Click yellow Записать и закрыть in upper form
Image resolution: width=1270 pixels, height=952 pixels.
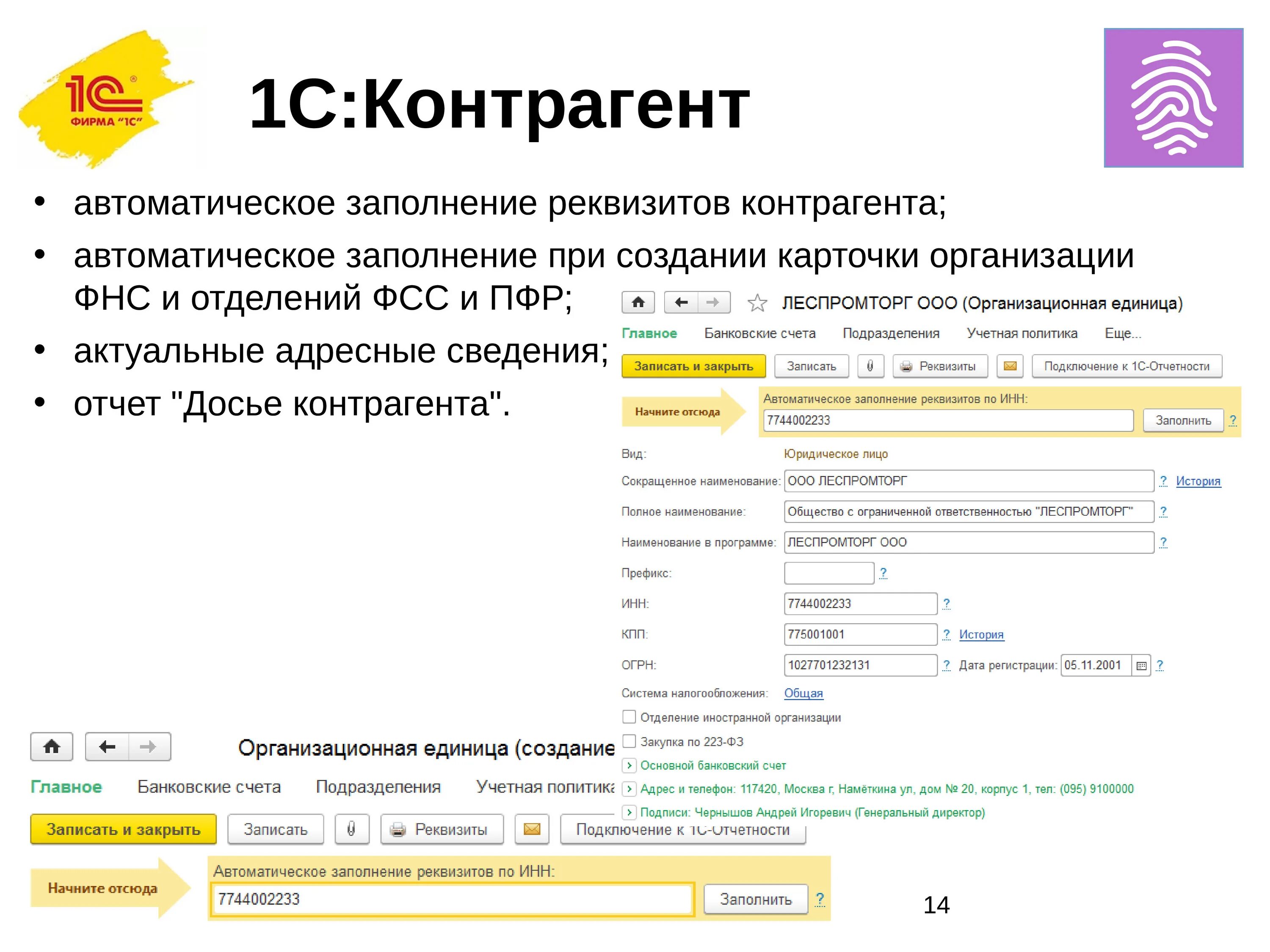(x=693, y=366)
